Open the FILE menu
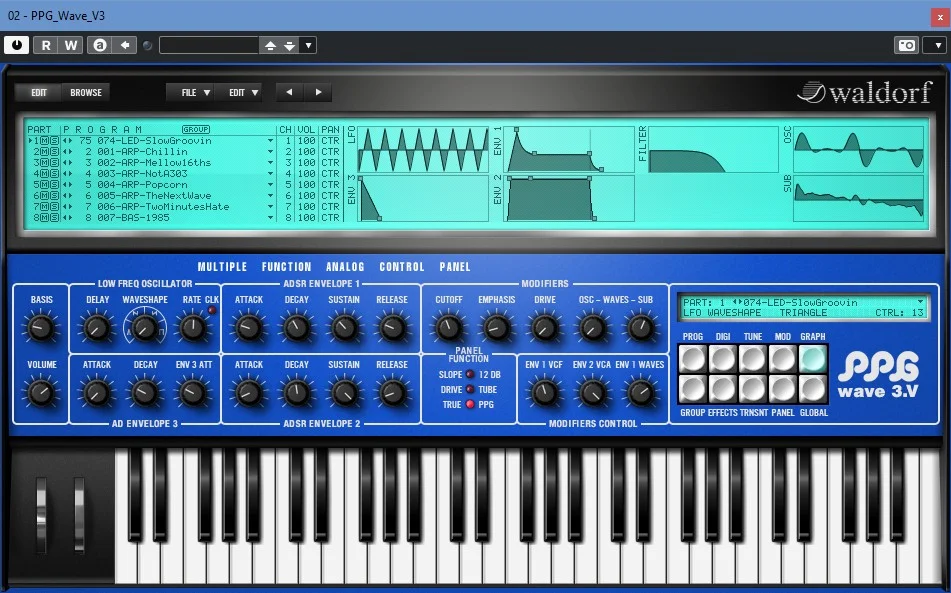The image size is (951, 593). [190, 92]
